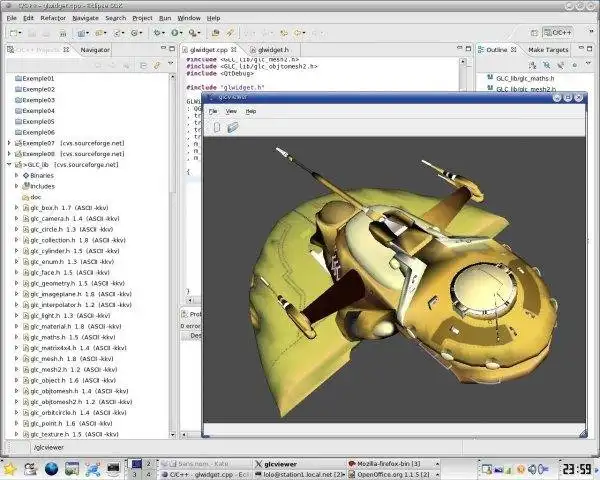This screenshot has width=600, height=480.
Task: Open OpenOffice.org taskbar entry
Action: coord(388,473)
